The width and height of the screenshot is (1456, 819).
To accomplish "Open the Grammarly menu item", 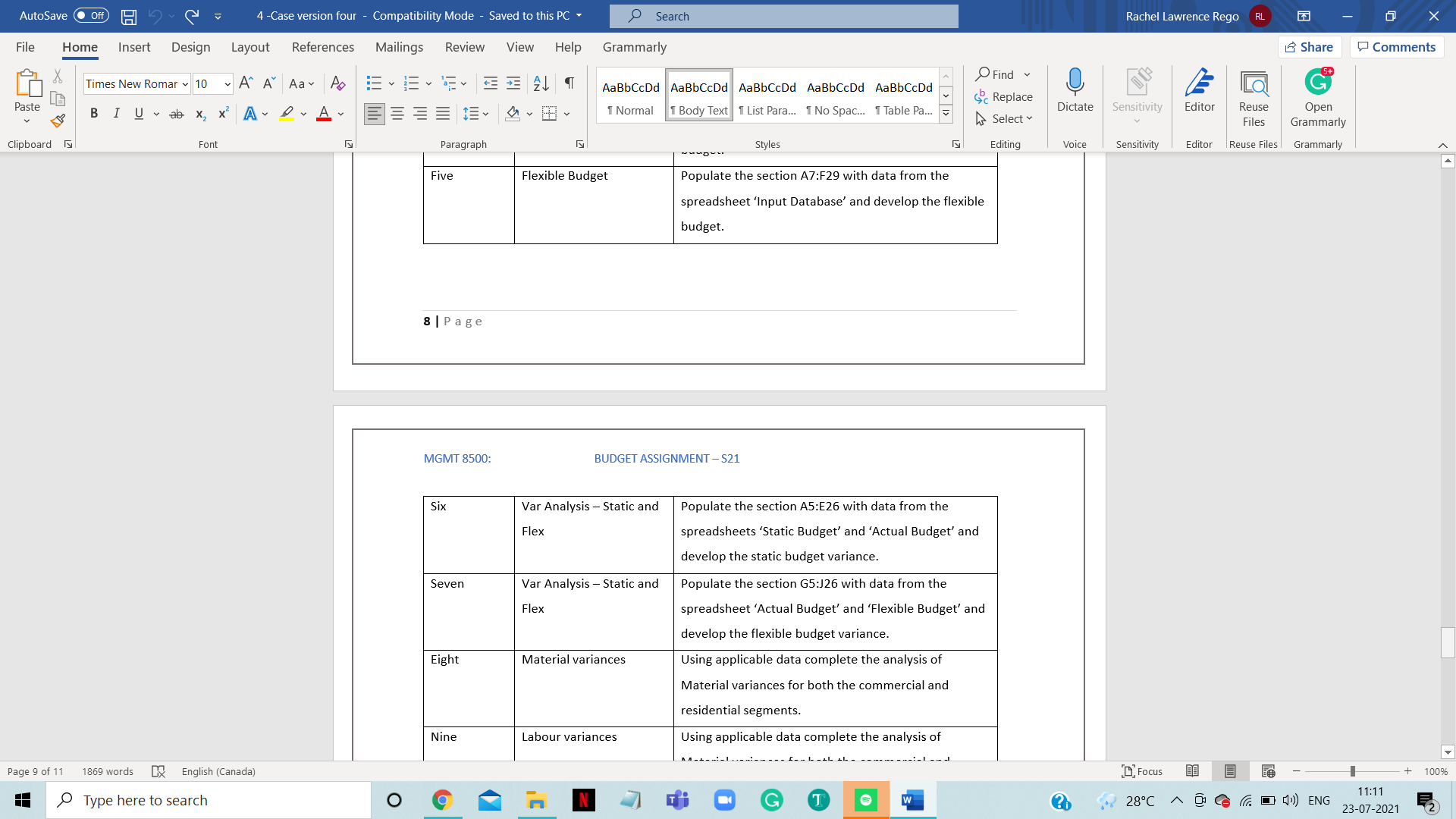I will (x=634, y=47).
